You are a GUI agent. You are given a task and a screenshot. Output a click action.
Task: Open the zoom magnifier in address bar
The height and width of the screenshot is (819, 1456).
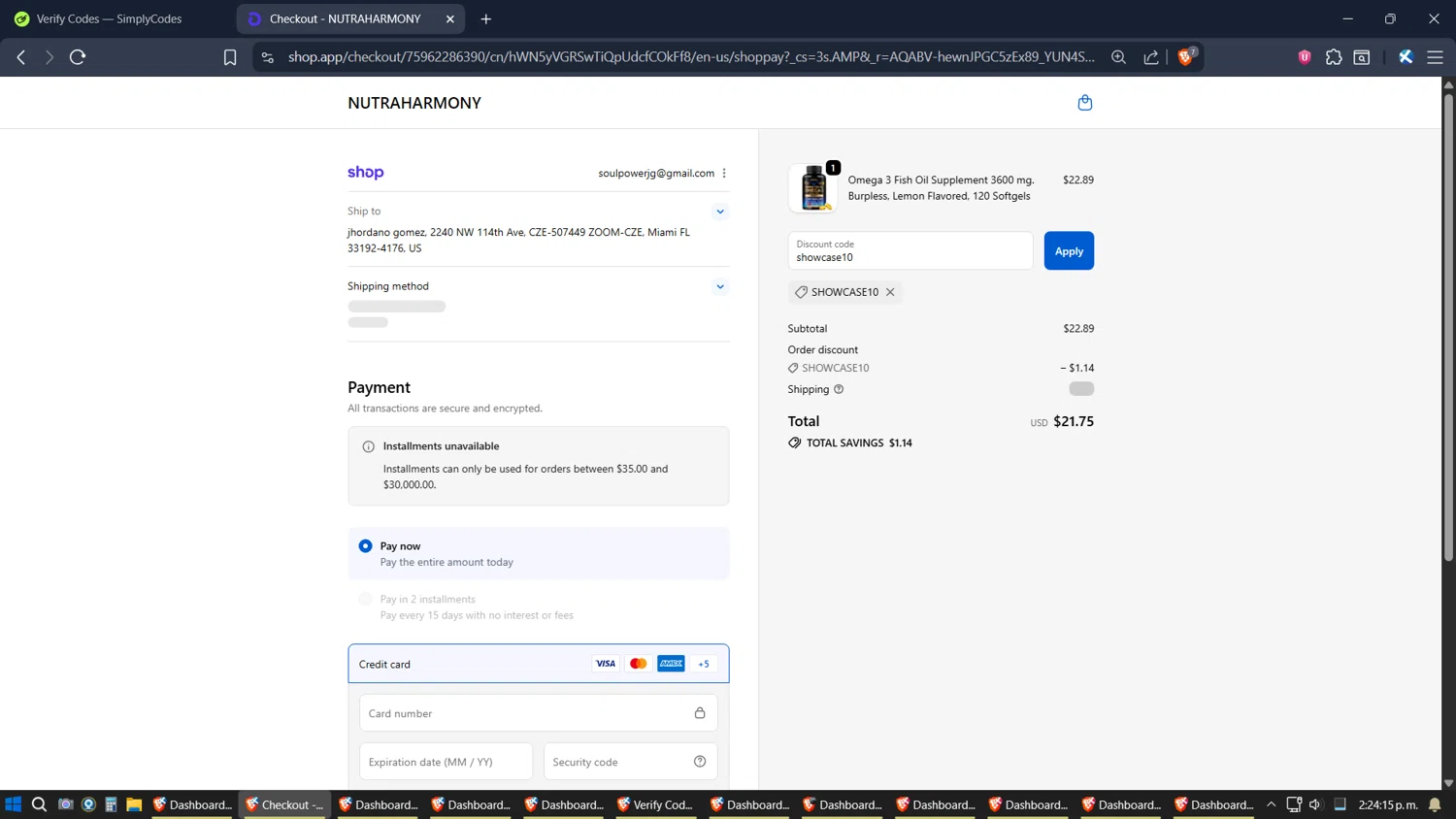point(1118,57)
